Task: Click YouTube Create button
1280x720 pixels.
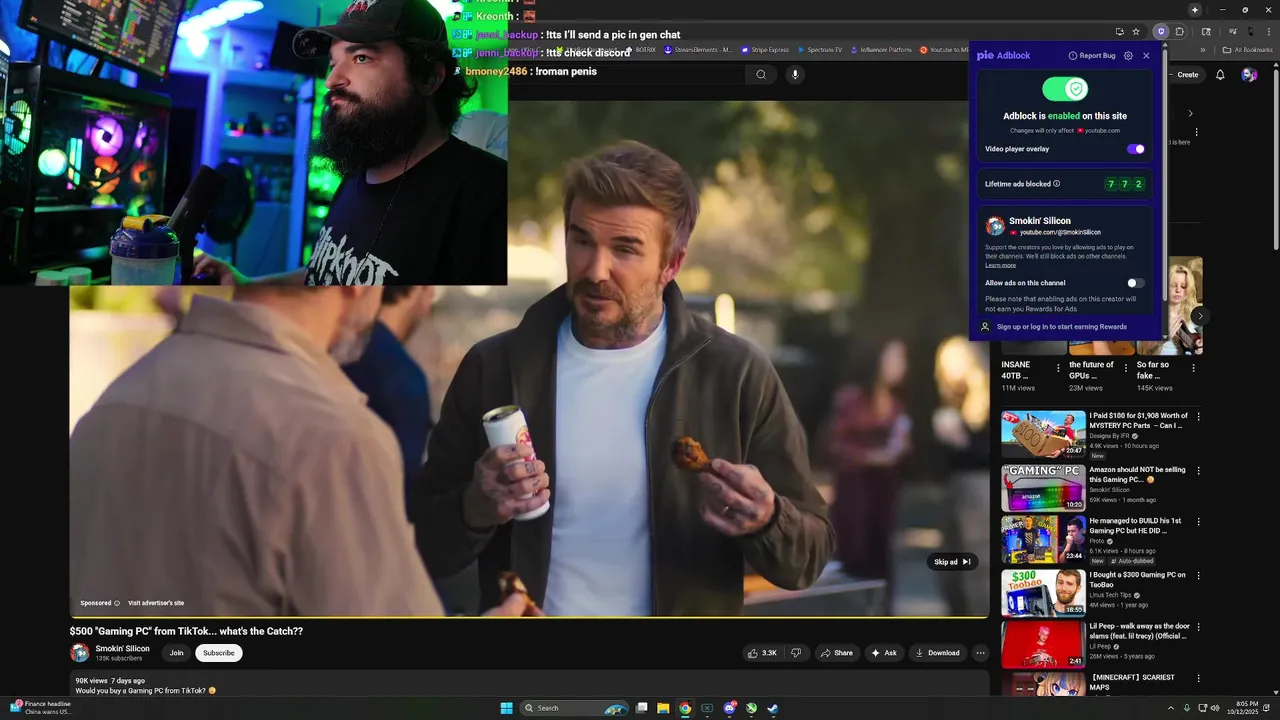Action: pos(1186,75)
